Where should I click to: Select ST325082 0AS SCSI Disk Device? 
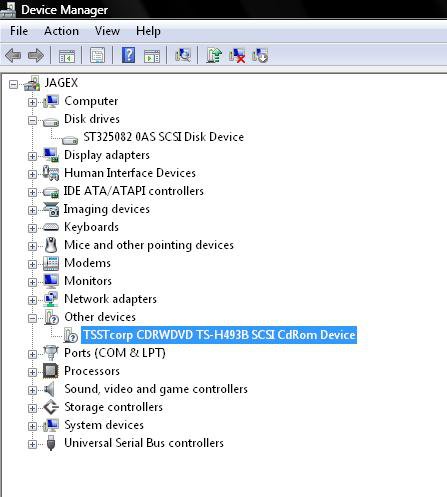click(164, 137)
